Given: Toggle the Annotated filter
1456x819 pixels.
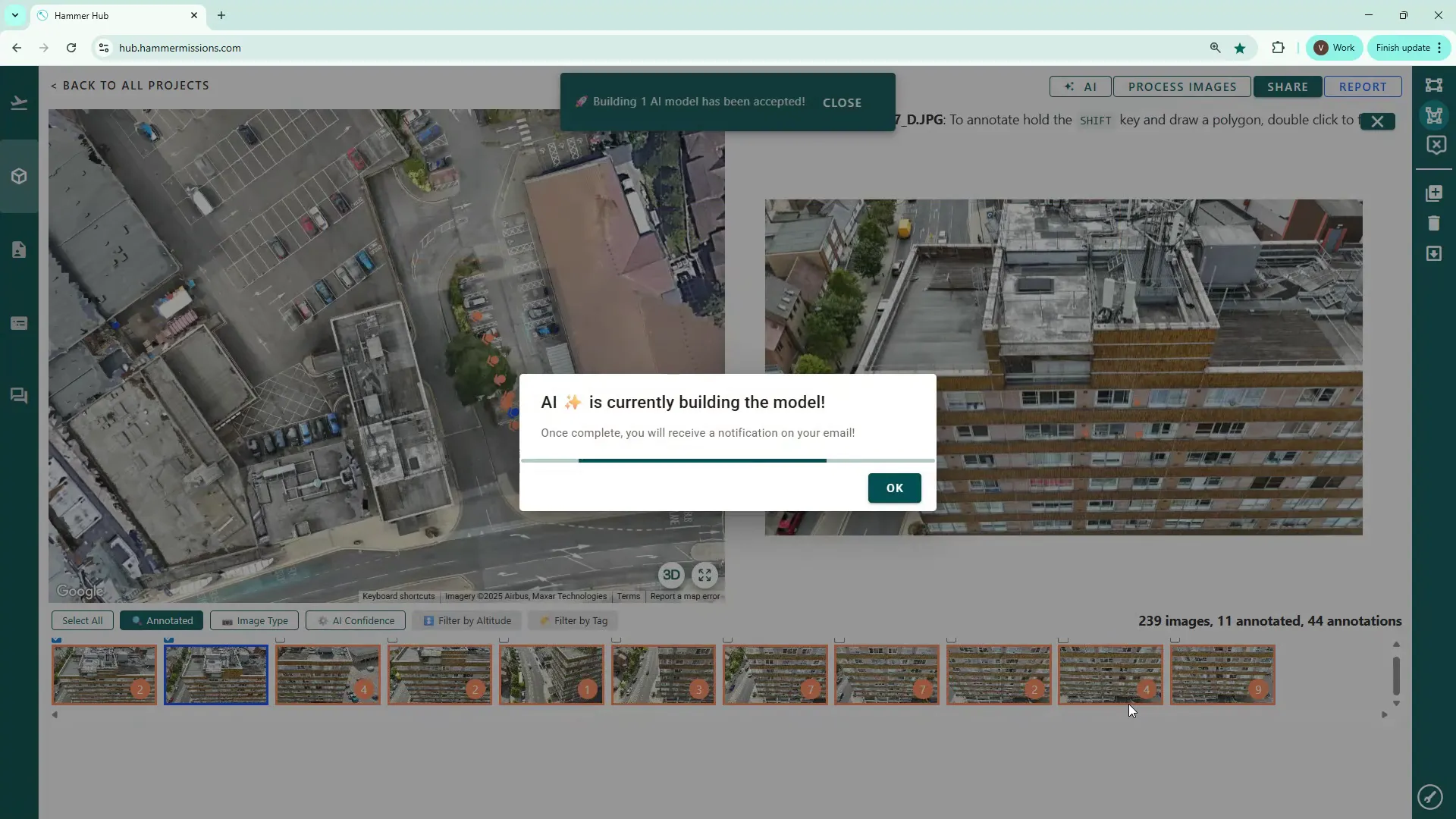Looking at the screenshot, I should click(162, 620).
